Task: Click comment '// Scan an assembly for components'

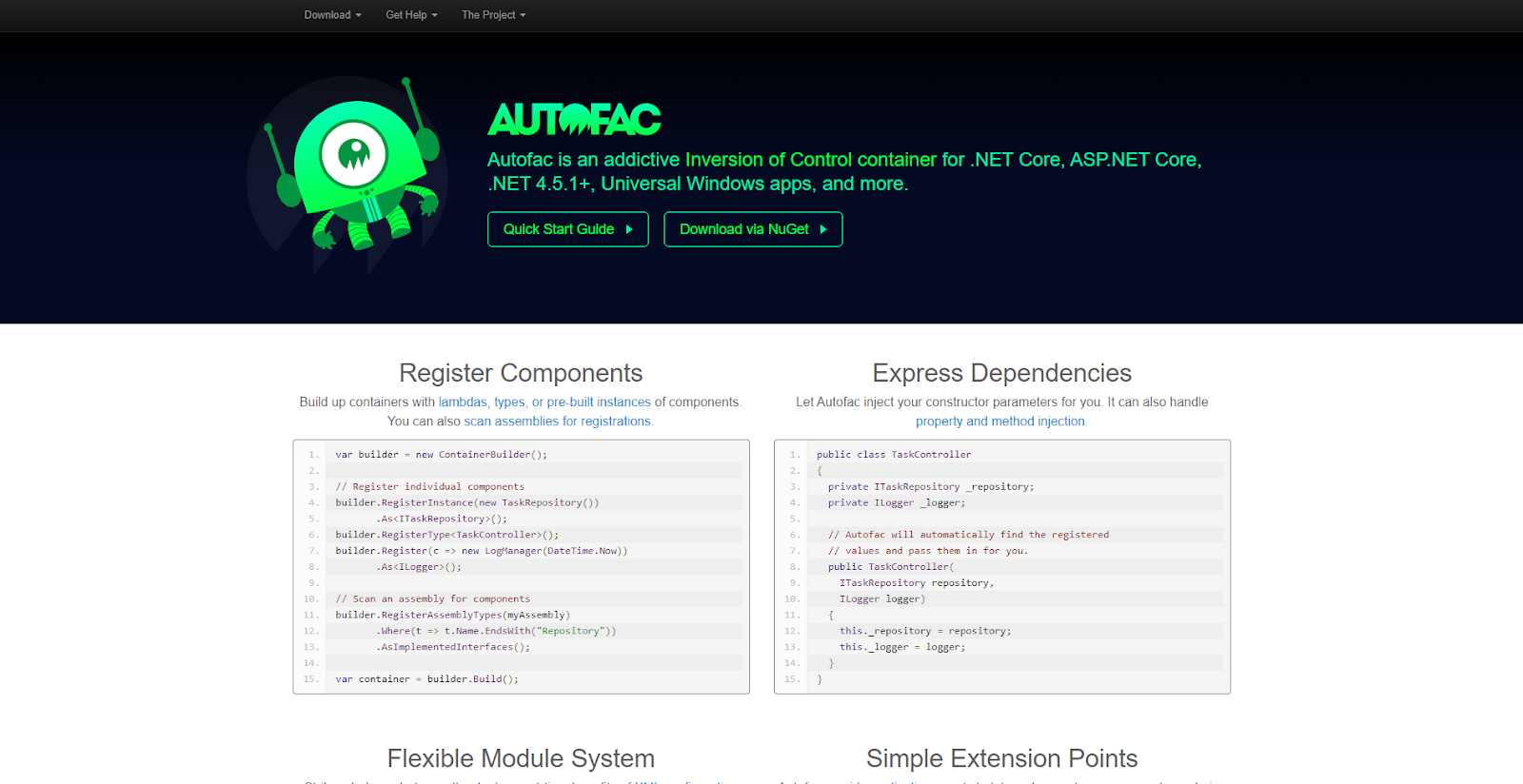Action: (x=433, y=599)
